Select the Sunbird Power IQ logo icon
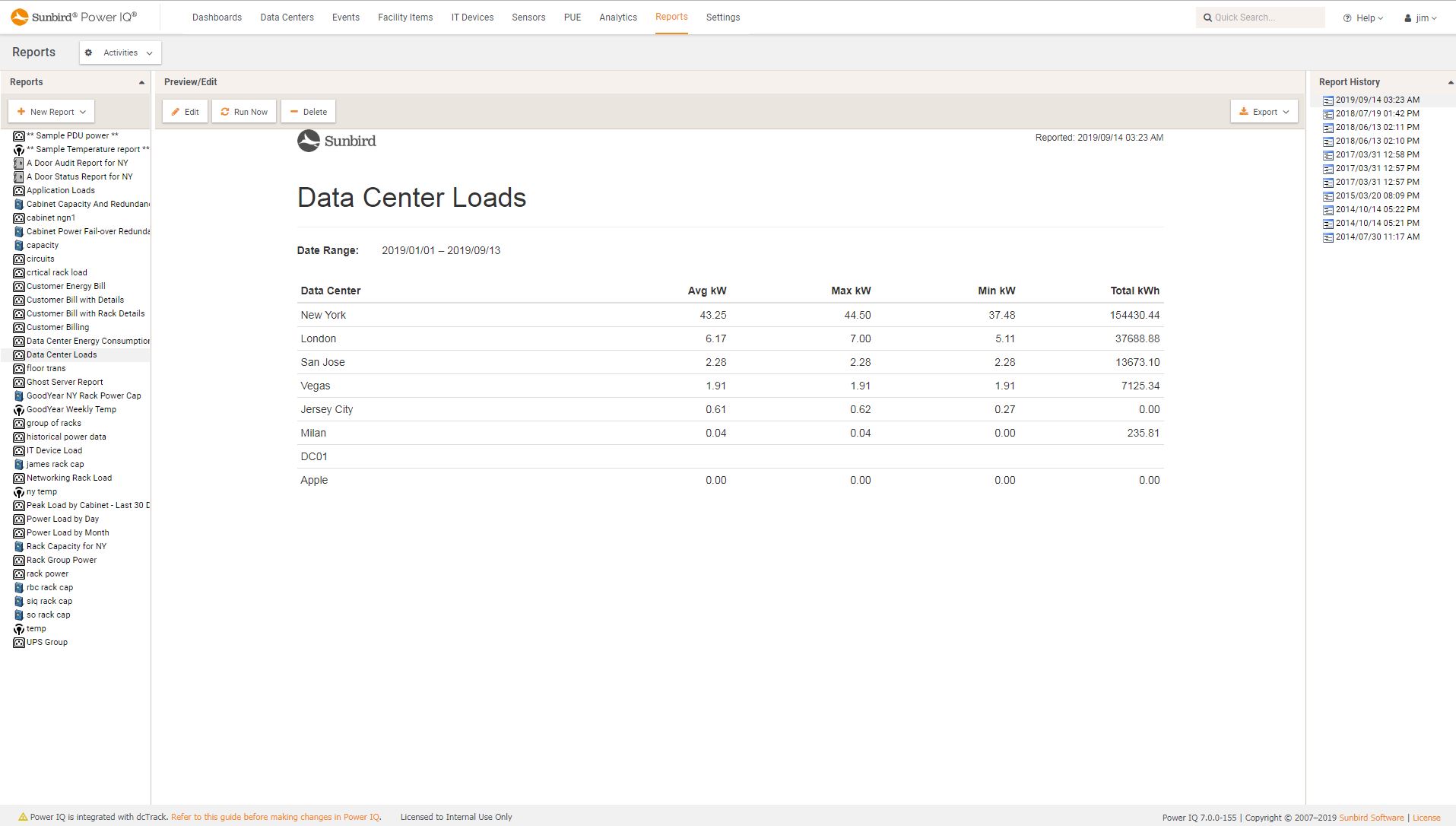The height and width of the screenshot is (826, 1456). coord(20,16)
